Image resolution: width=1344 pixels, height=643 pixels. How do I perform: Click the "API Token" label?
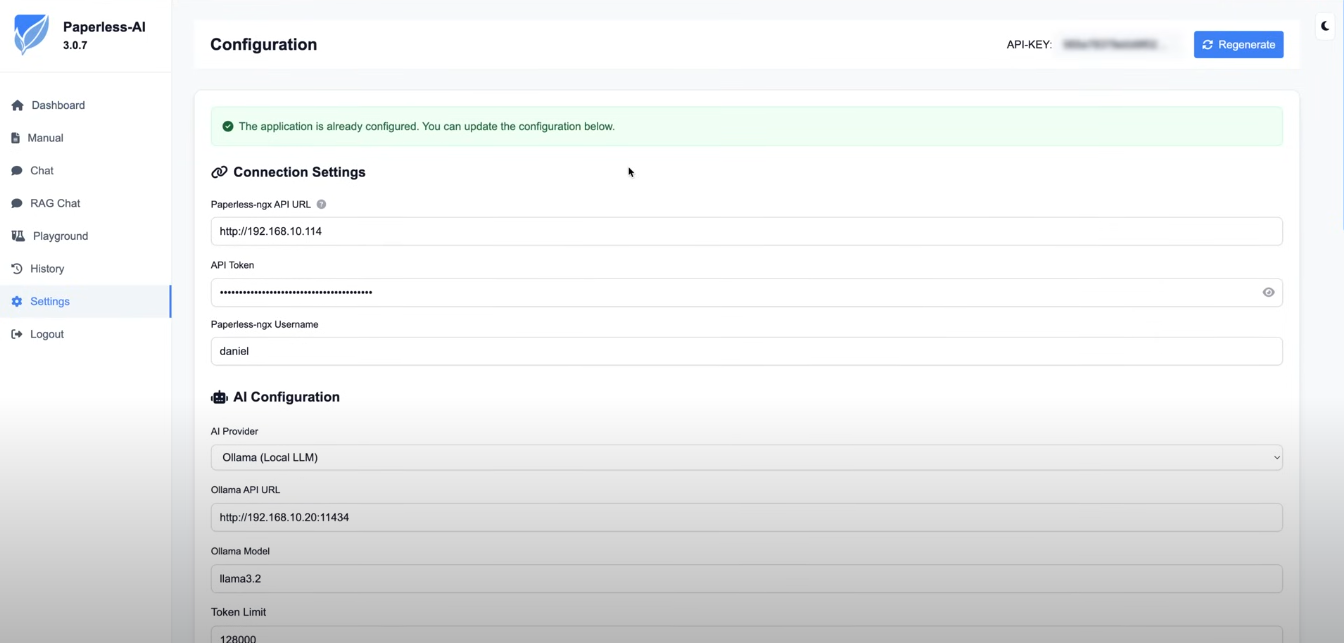tap(232, 265)
